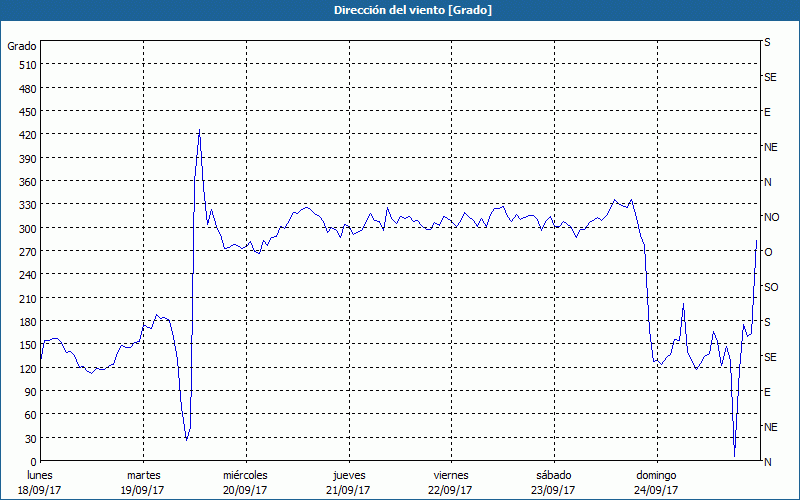Select the 'miércoles' day label
This screenshot has width=800, height=500.
tap(245, 475)
